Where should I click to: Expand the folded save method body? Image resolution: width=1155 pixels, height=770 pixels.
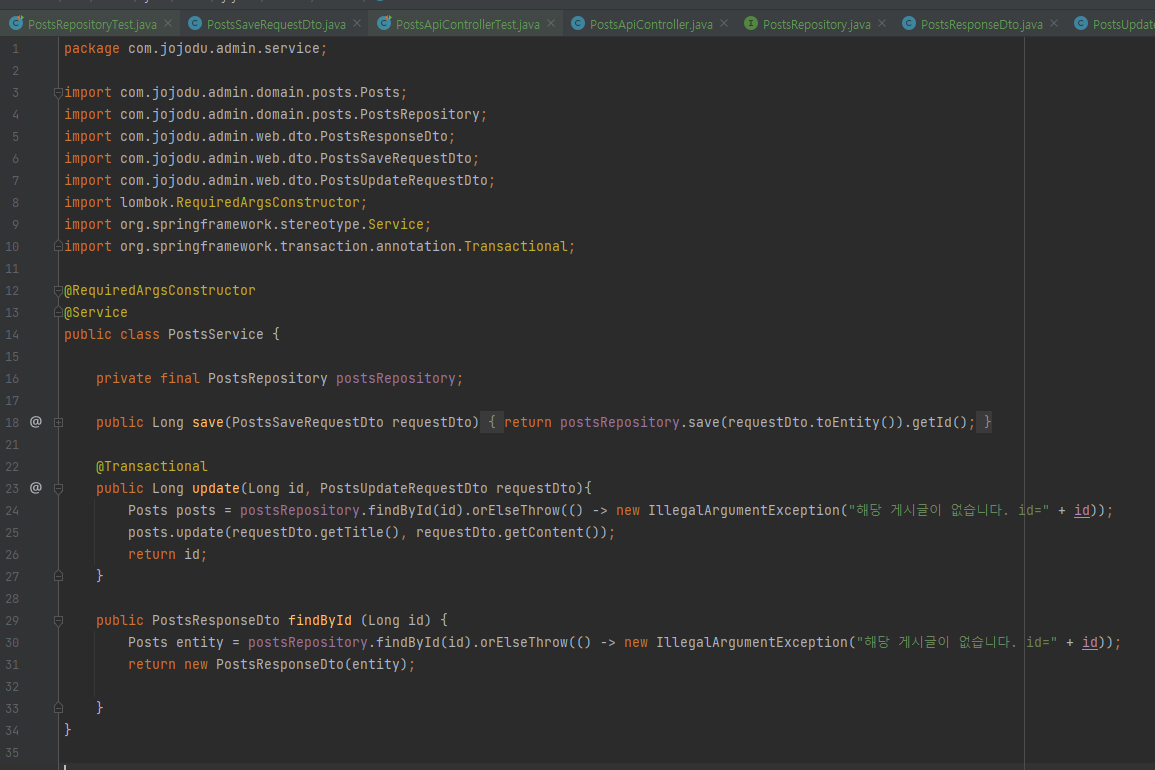coord(57,421)
